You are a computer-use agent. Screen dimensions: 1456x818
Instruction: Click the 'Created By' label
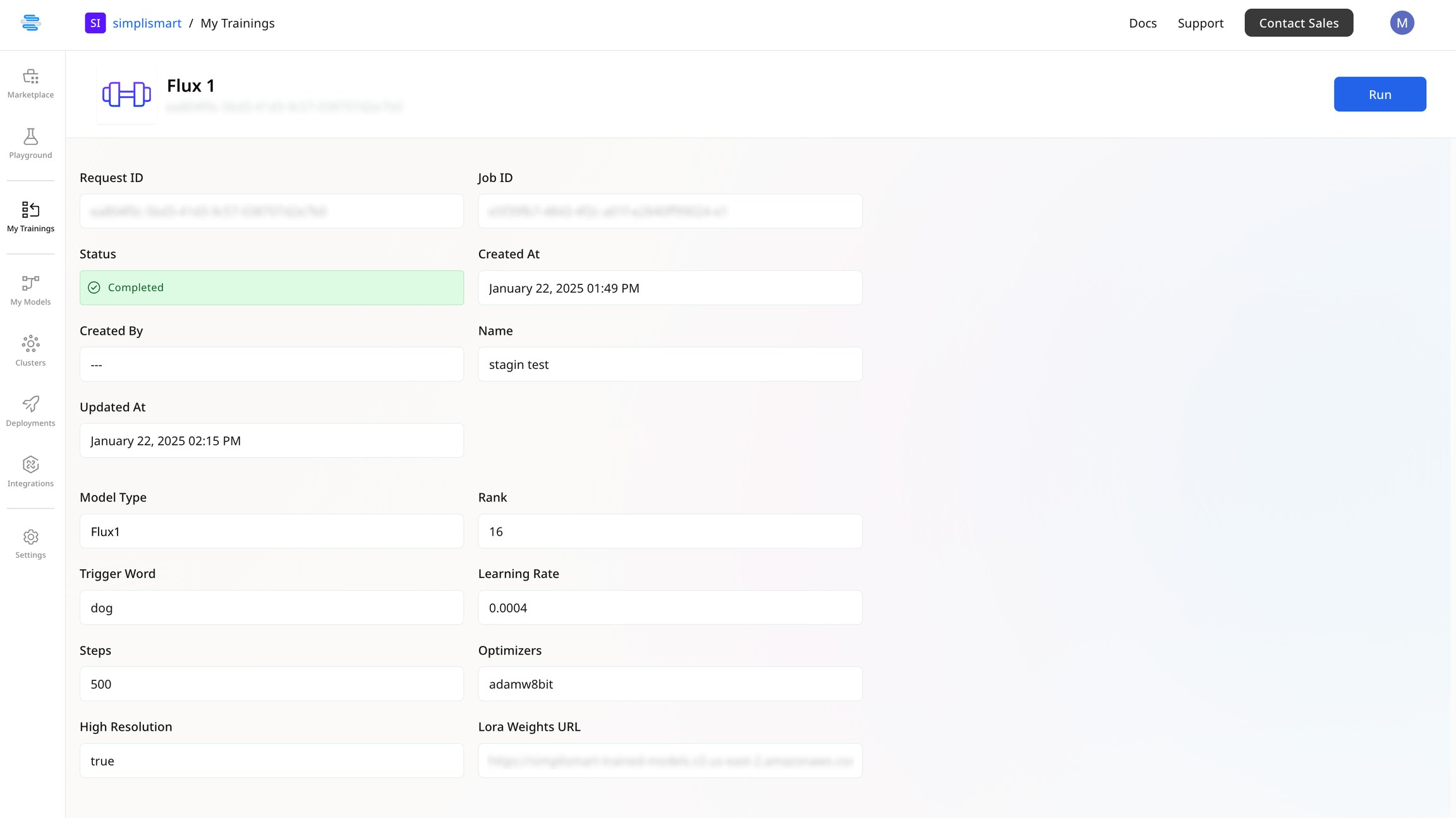111,330
